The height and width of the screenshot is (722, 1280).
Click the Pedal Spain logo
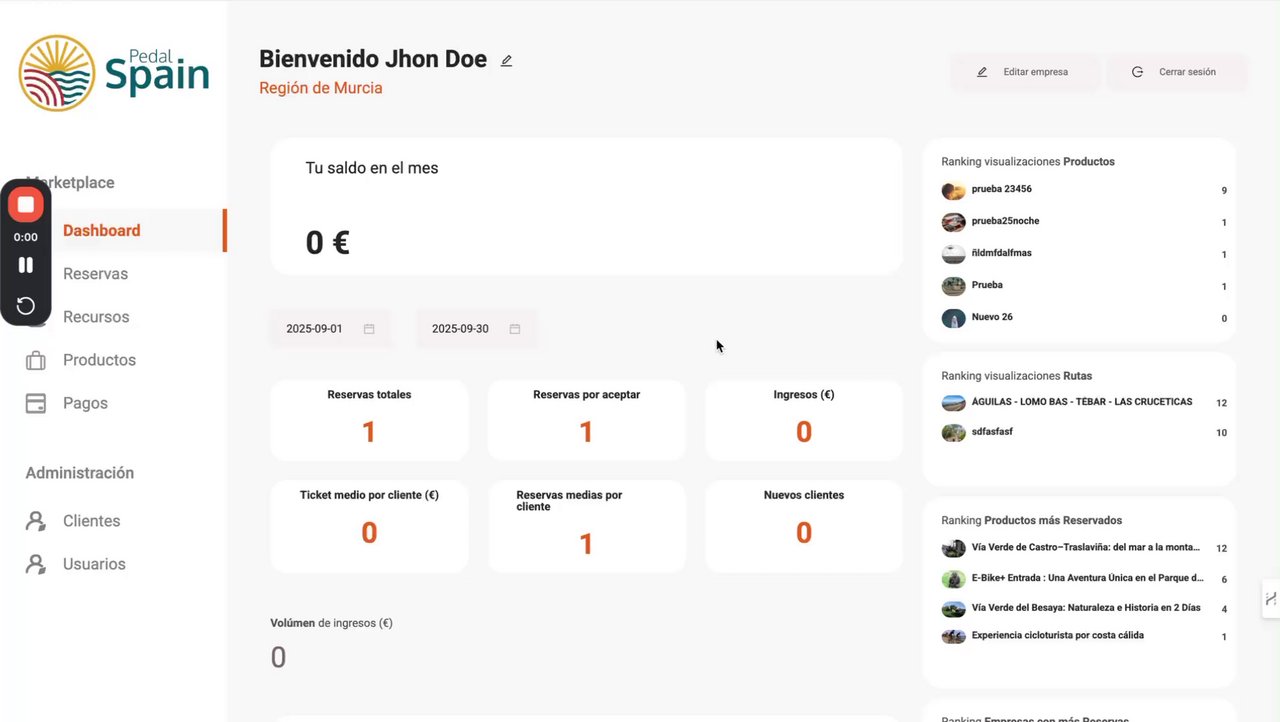coord(114,73)
